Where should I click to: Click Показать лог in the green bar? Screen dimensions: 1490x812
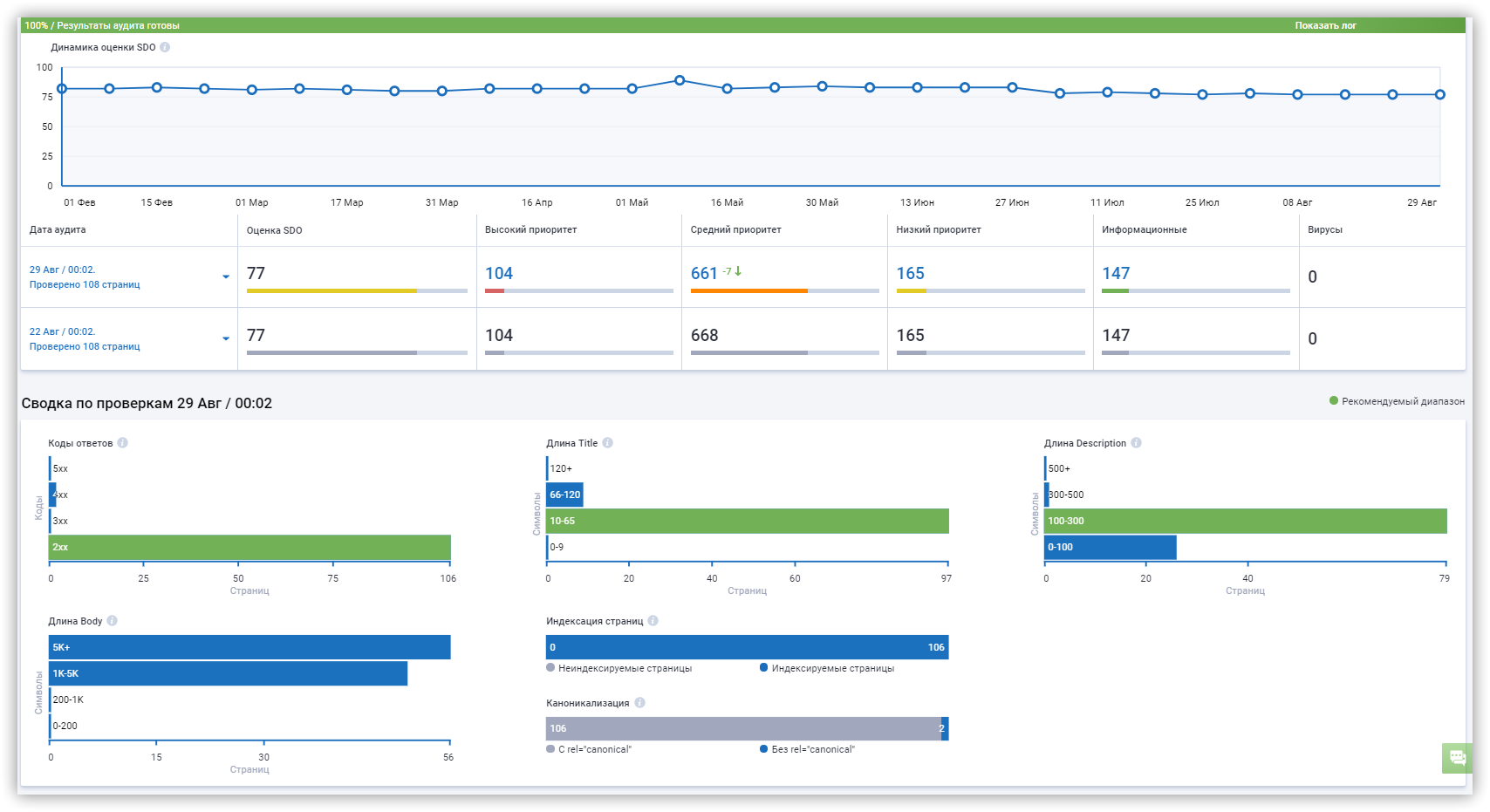(1325, 25)
